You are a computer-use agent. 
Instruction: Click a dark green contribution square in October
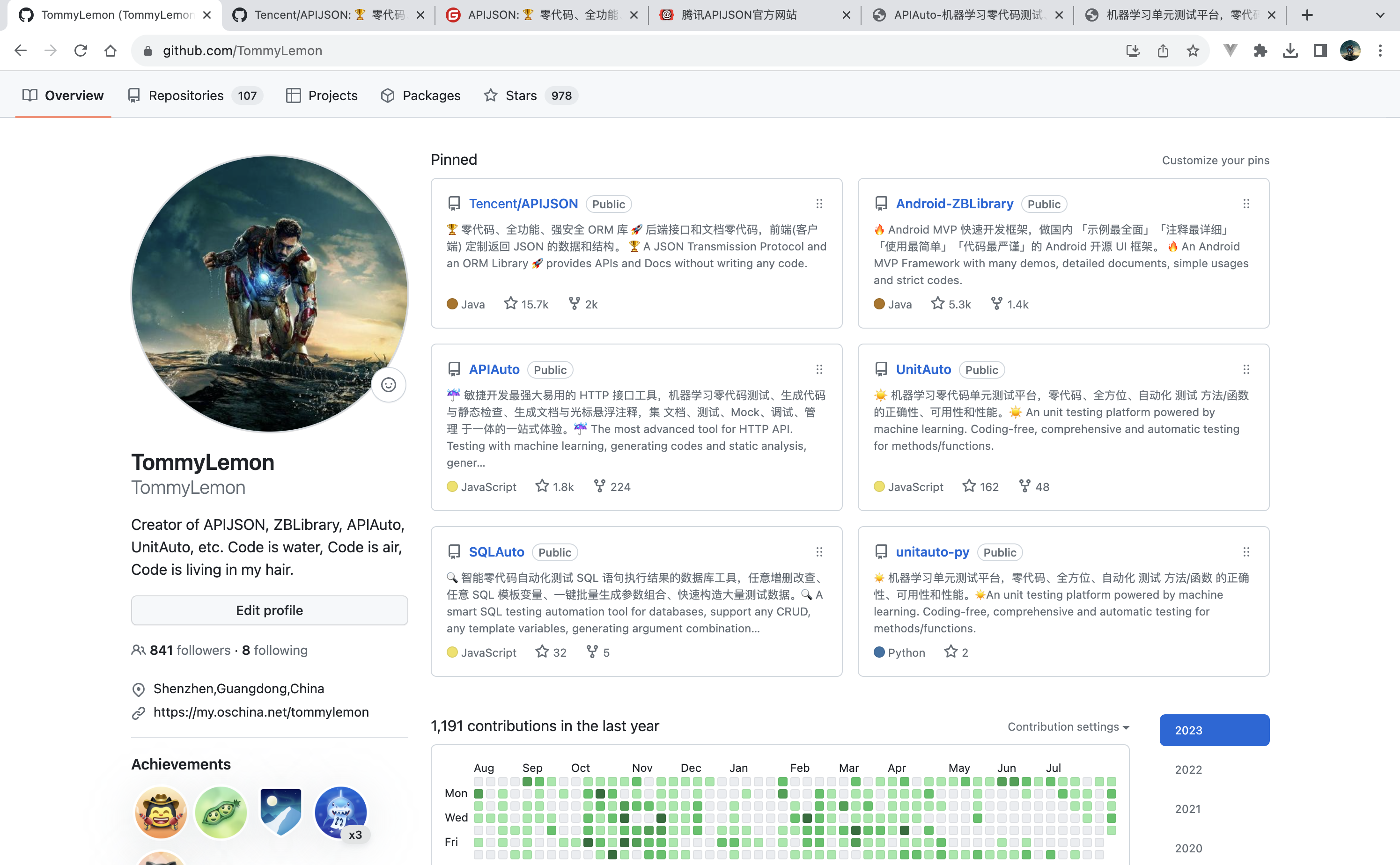tap(600, 793)
